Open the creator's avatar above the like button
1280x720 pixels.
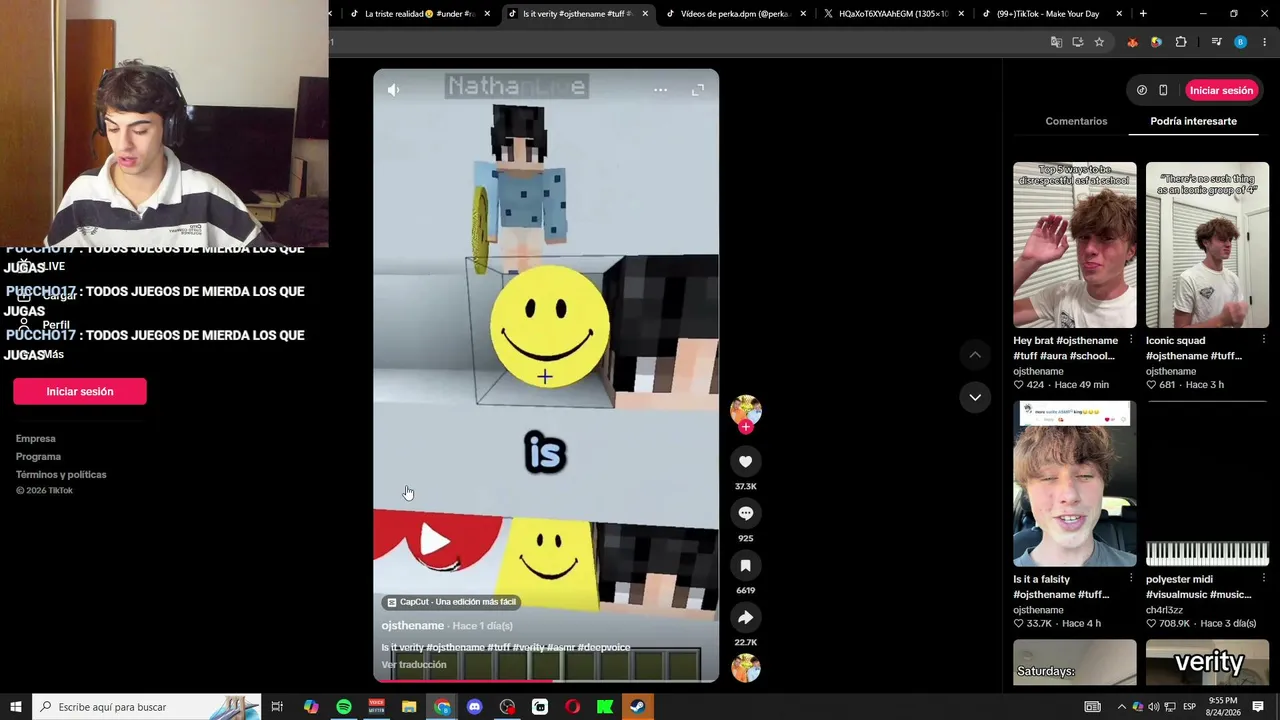click(x=745, y=410)
